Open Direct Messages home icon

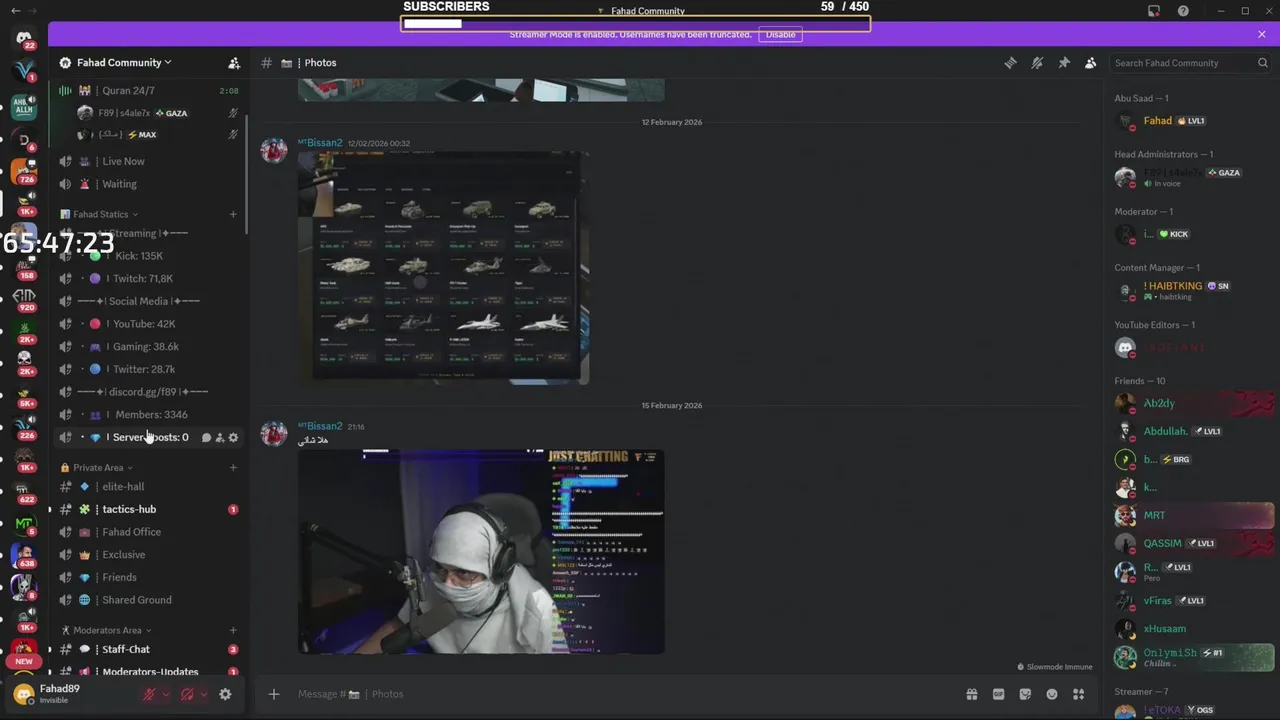click(24, 38)
